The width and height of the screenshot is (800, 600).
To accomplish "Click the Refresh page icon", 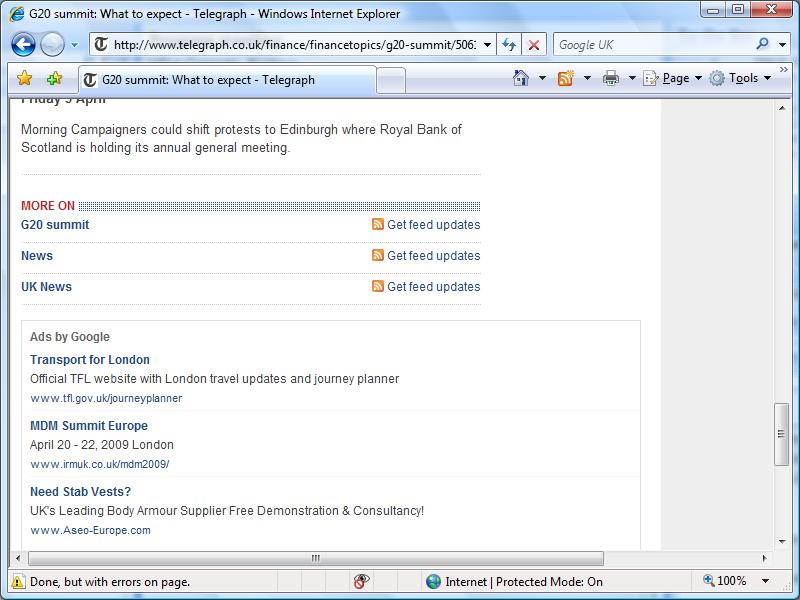I will tap(509, 45).
